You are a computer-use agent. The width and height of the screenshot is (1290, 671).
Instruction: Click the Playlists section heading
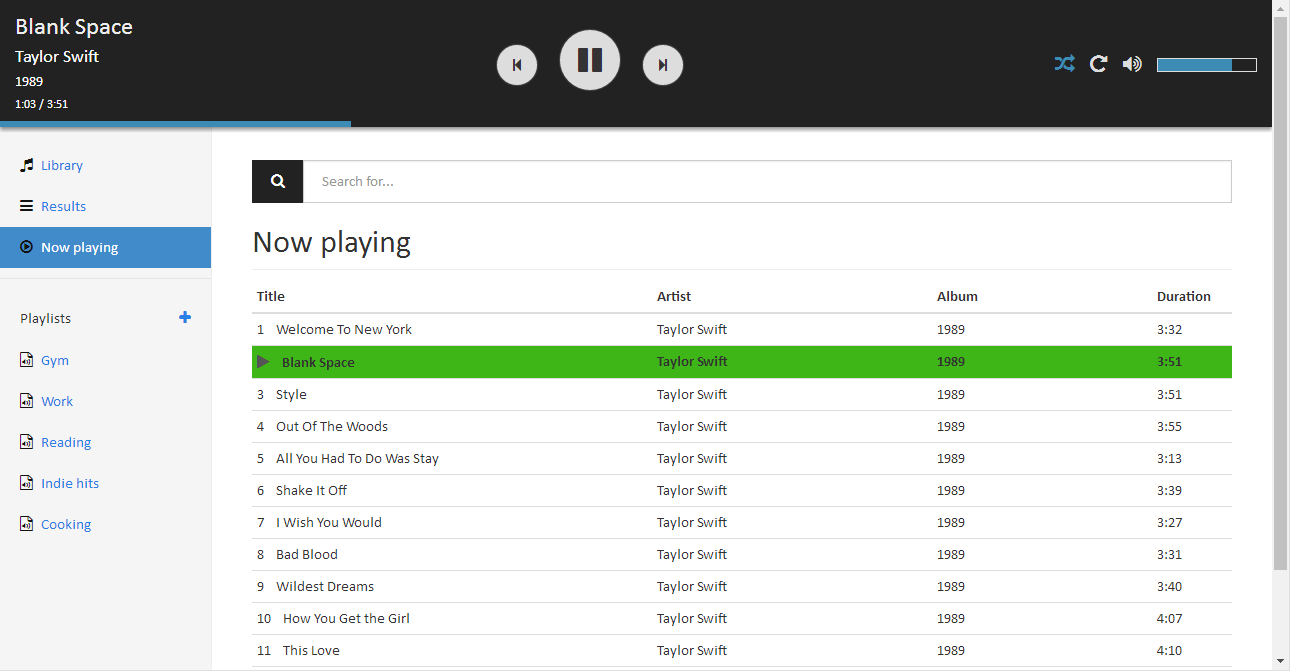pyautogui.click(x=45, y=318)
